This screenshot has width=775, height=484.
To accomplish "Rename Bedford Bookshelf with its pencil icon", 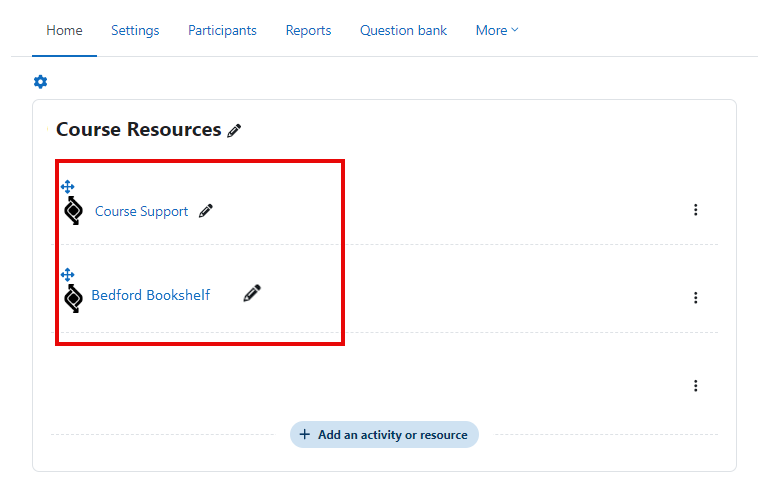I will pyautogui.click(x=252, y=293).
